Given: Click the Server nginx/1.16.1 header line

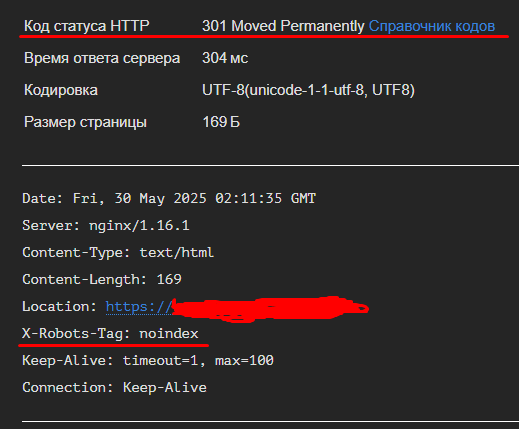Looking at the screenshot, I should (x=106, y=226).
